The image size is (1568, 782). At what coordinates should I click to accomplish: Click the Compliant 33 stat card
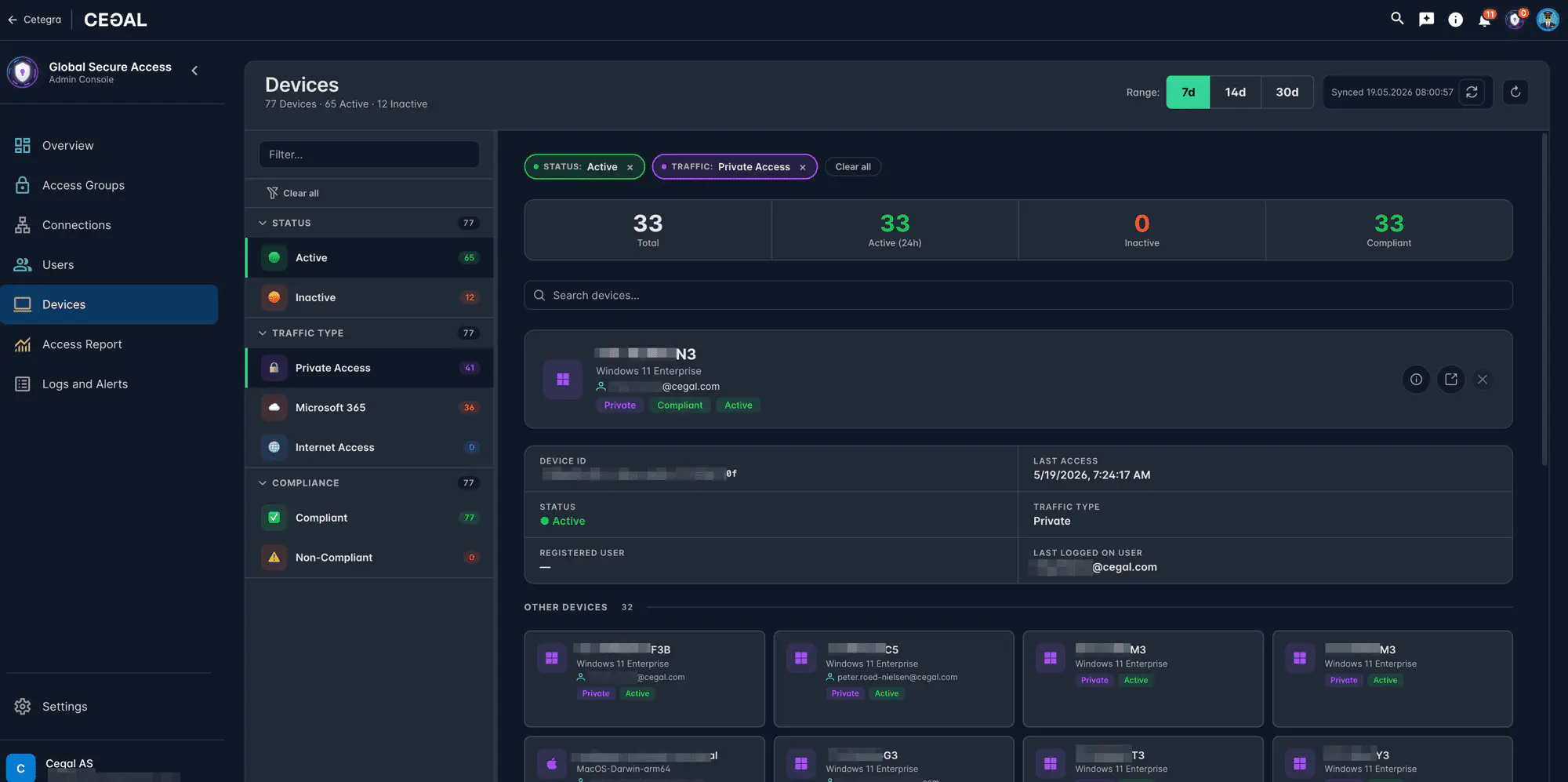coord(1388,230)
